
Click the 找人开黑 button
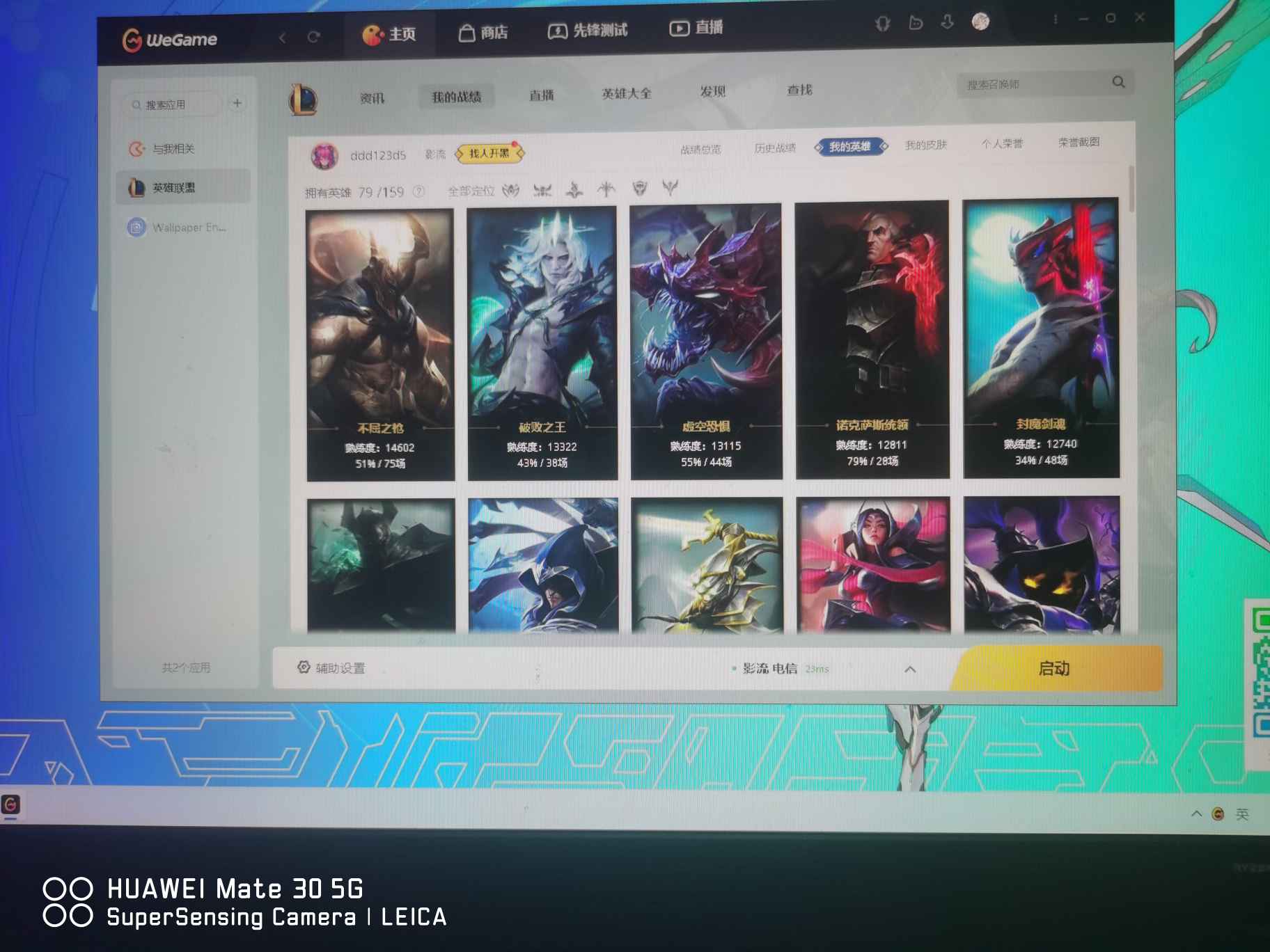[489, 153]
